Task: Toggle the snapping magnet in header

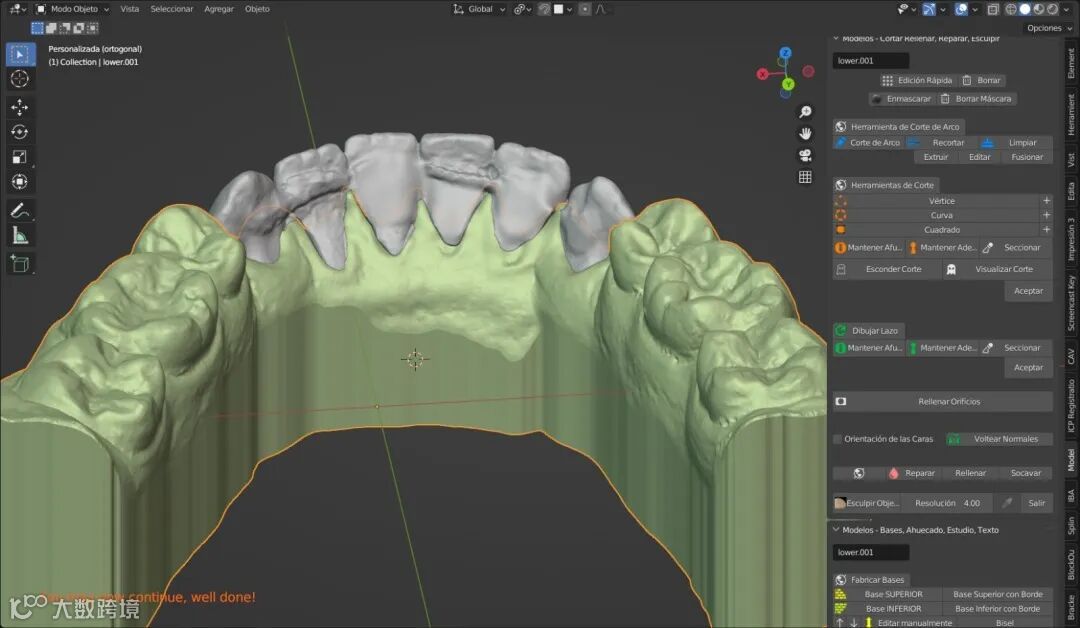Action: pyautogui.click(x=544, y=9)
